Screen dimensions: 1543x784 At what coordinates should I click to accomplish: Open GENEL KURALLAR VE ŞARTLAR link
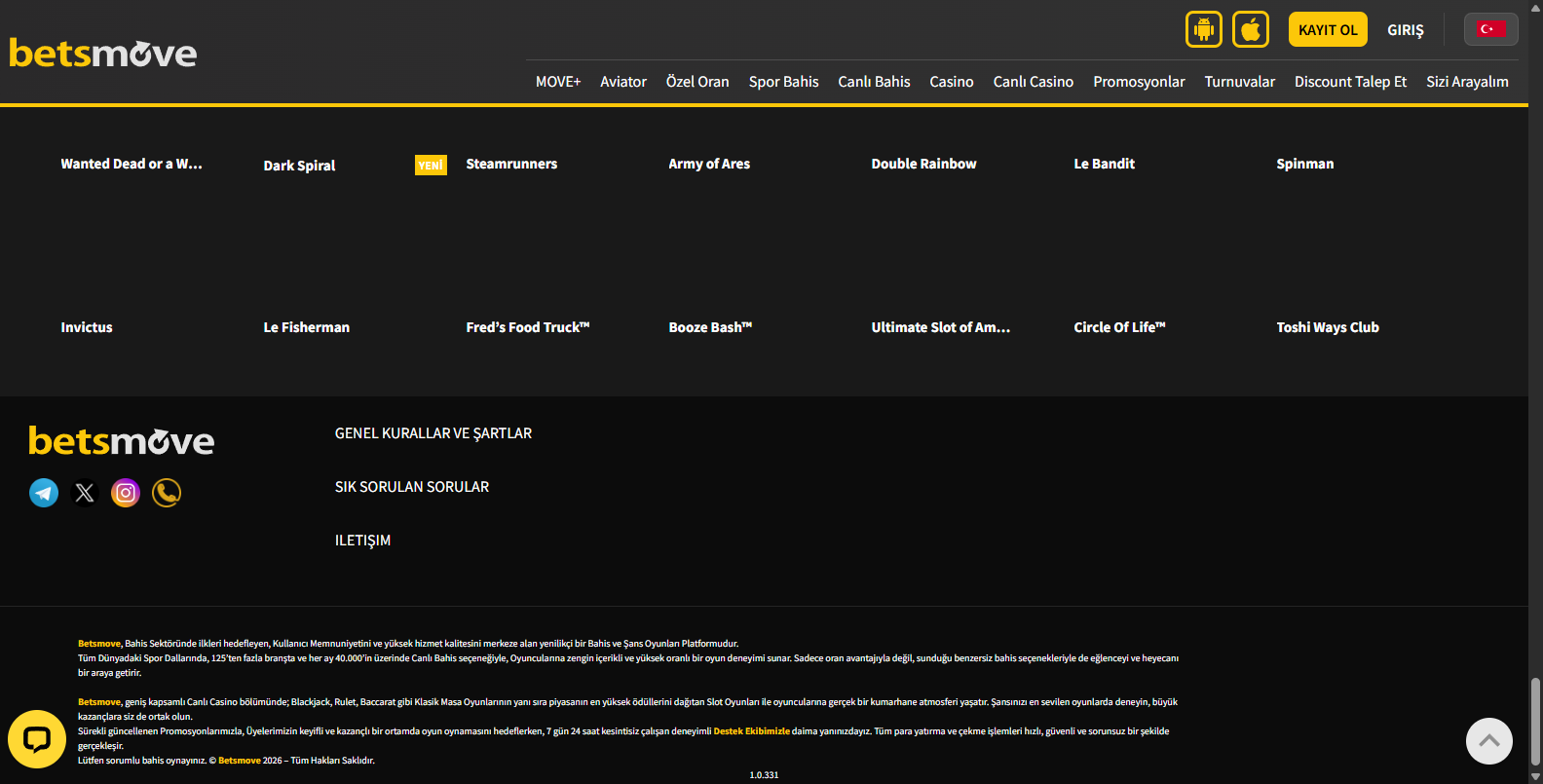click(x=433, y=433)
